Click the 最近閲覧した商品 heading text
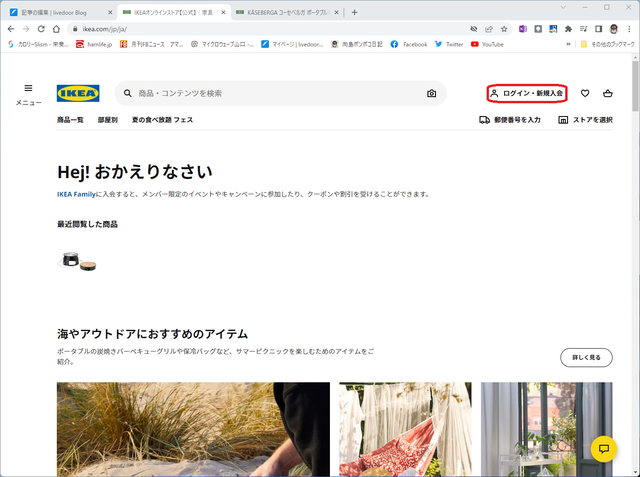 [x=87, y=224]
